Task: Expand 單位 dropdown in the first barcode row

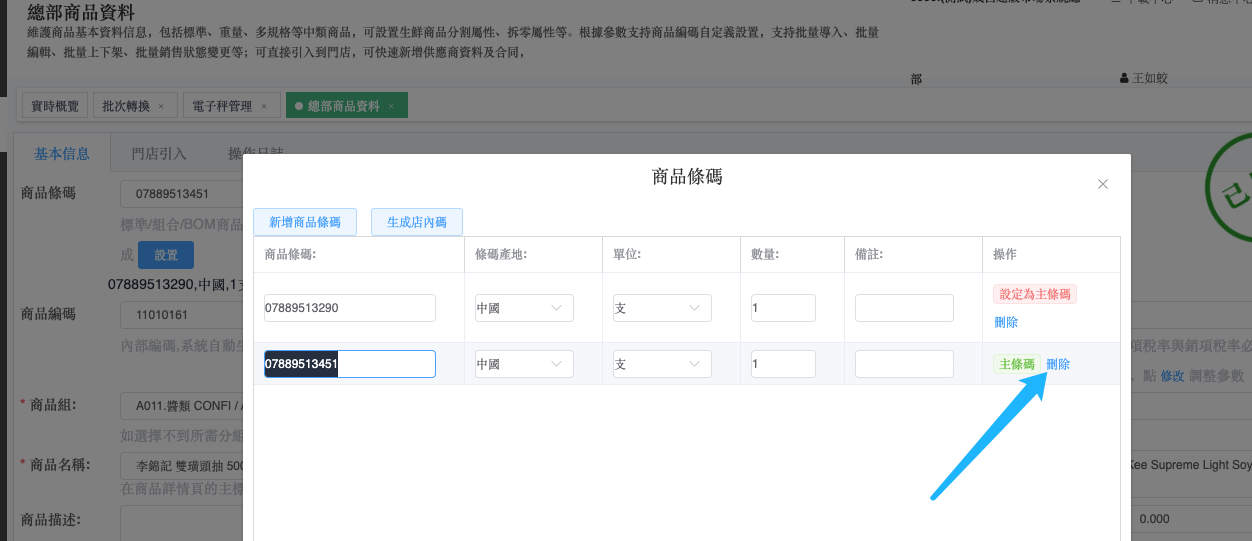Action: pos(662,308)
